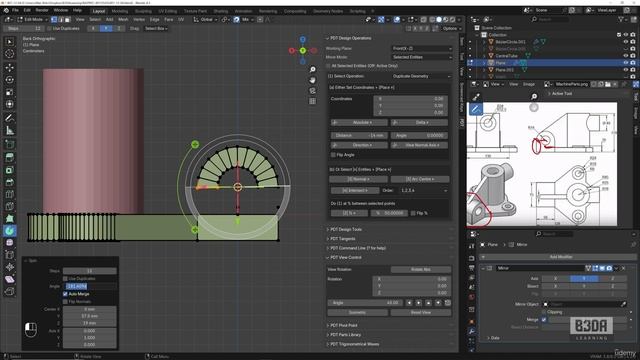Screen dimensions: 640x360
Task: Expand the BezierCircle.001 tree item
Action: tap(484, 42)
